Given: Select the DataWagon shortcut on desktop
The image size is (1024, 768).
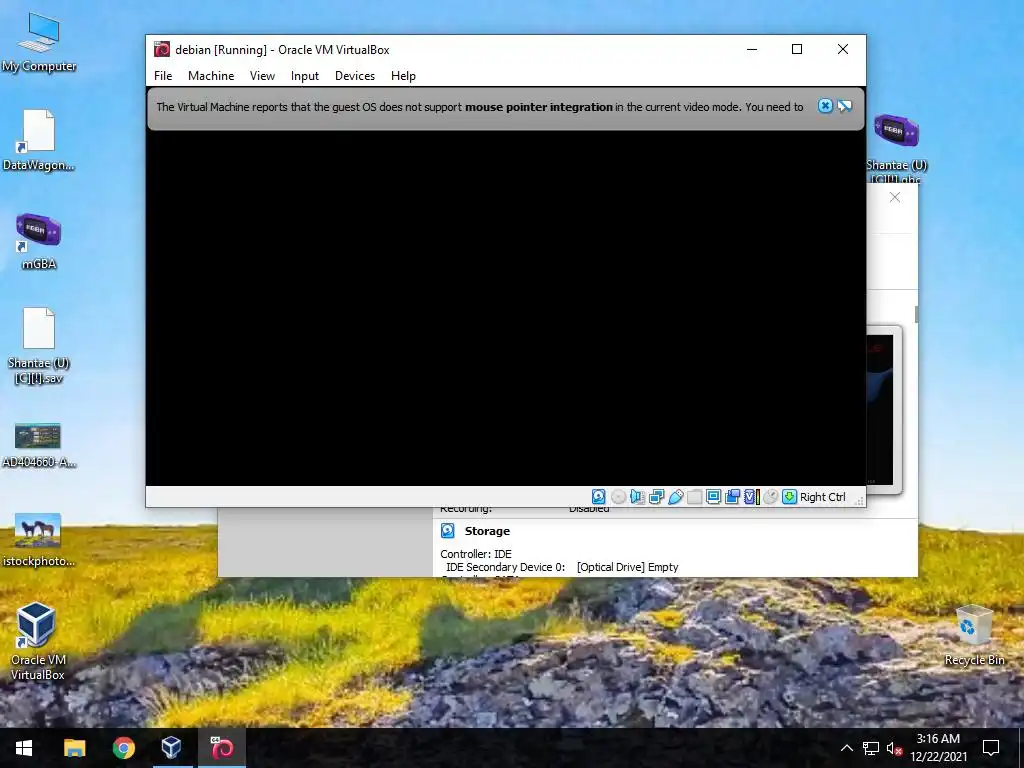Looking at the screenshot, I should click(x=39, y=140).
